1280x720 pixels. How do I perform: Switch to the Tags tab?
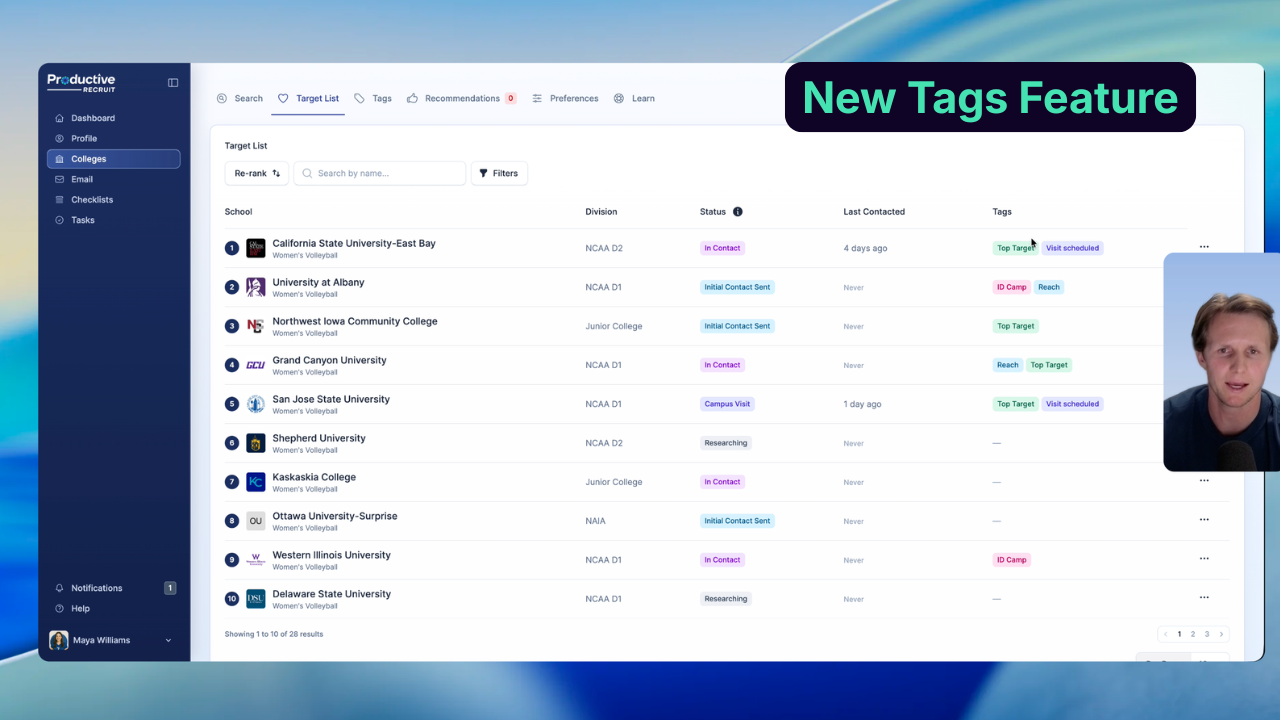click(x=373, y=98)
